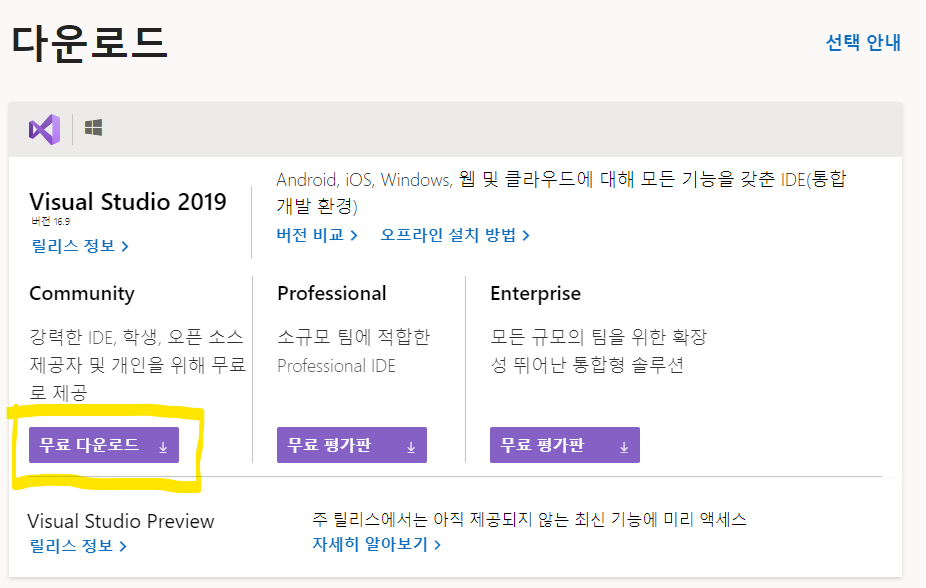
Task: Click the Professional IDE description text
Action: click(x=353, y=351)
